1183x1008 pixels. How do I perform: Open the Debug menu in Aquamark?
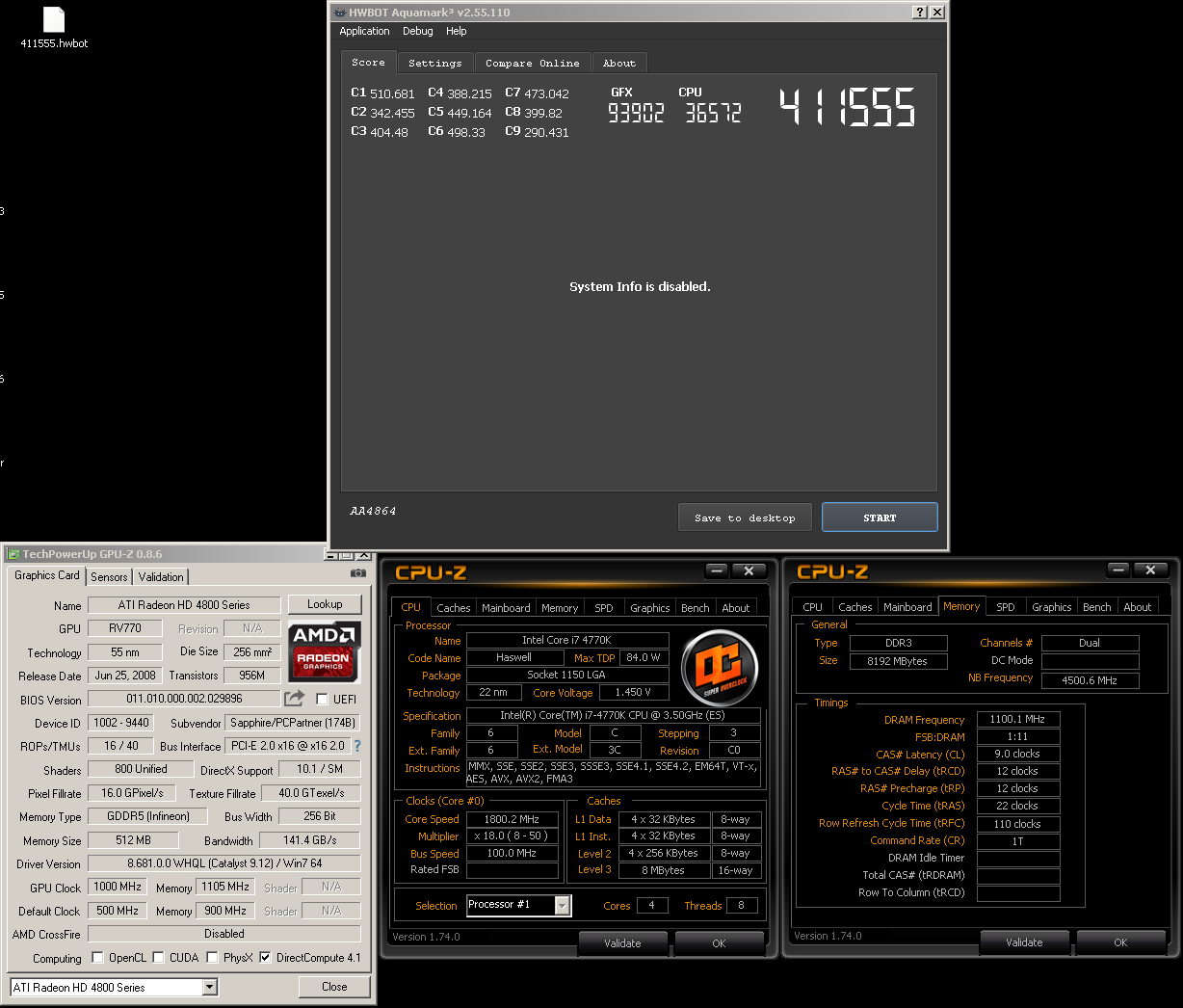[x=418, y=31]
